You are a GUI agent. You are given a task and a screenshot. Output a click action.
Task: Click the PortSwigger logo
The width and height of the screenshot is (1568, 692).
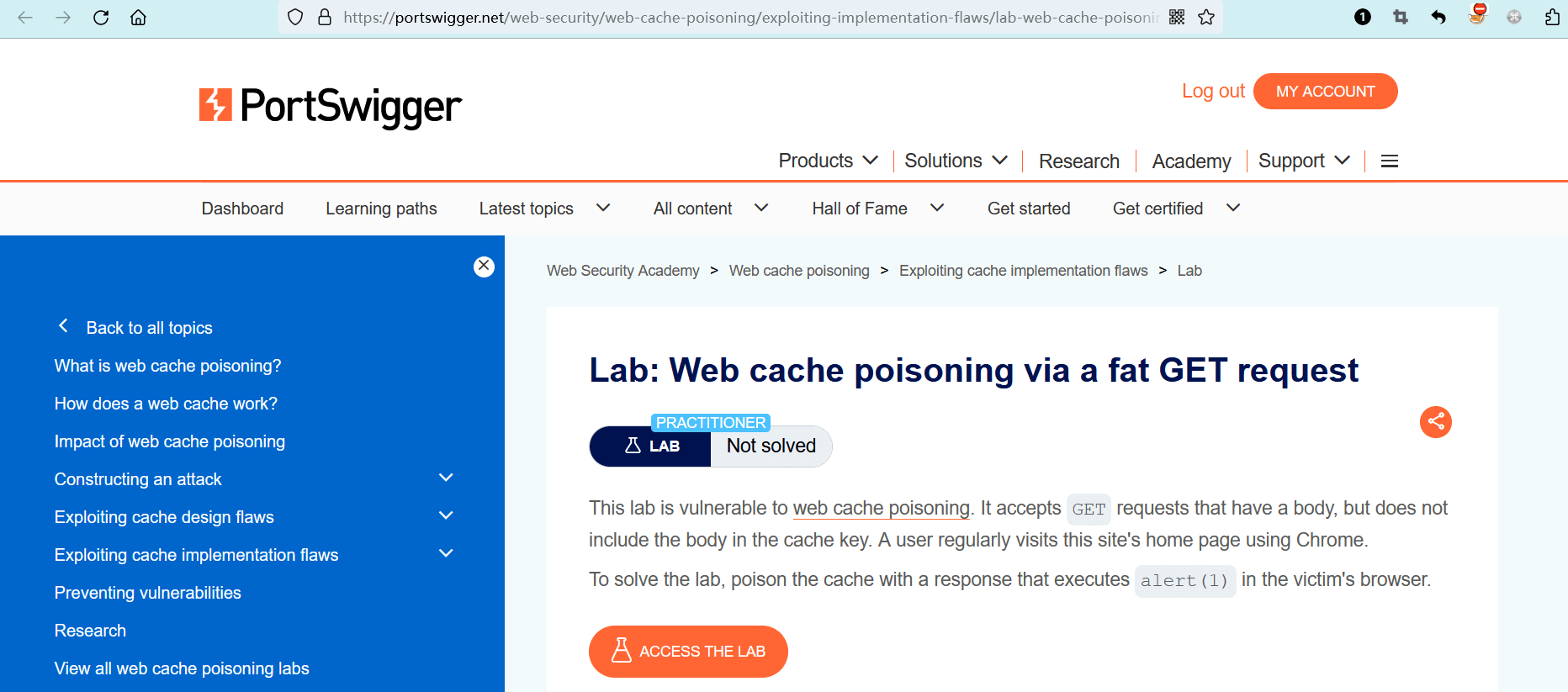331,107
